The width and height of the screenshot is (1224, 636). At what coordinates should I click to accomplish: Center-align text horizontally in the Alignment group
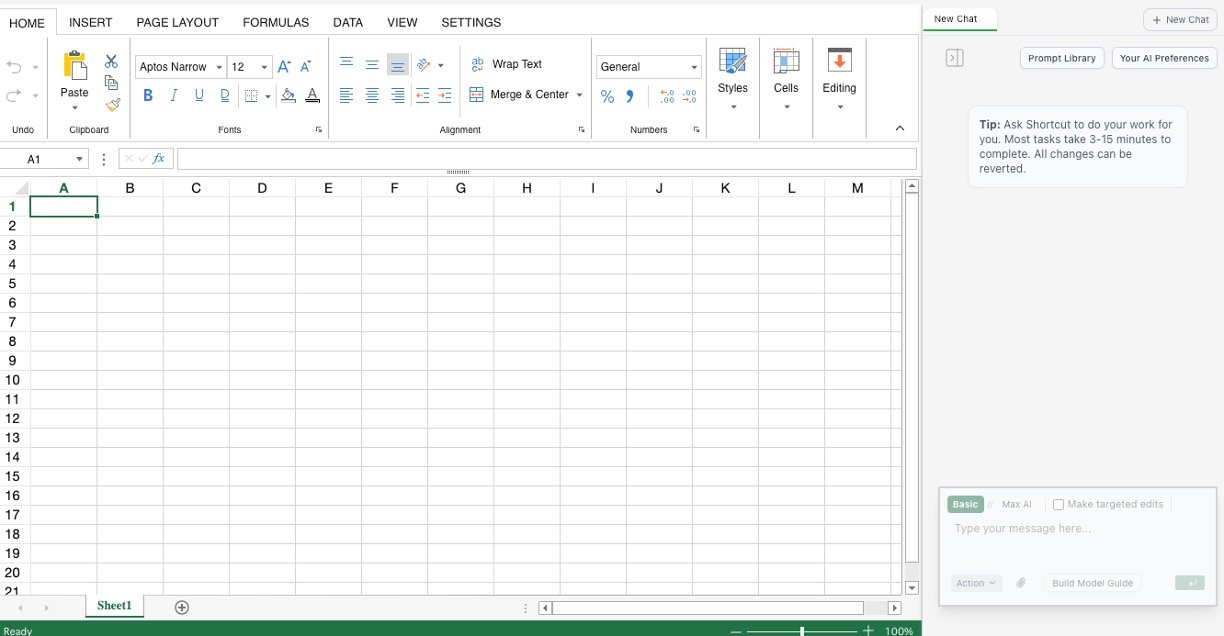pyautogui.click(x=372, y=96)
